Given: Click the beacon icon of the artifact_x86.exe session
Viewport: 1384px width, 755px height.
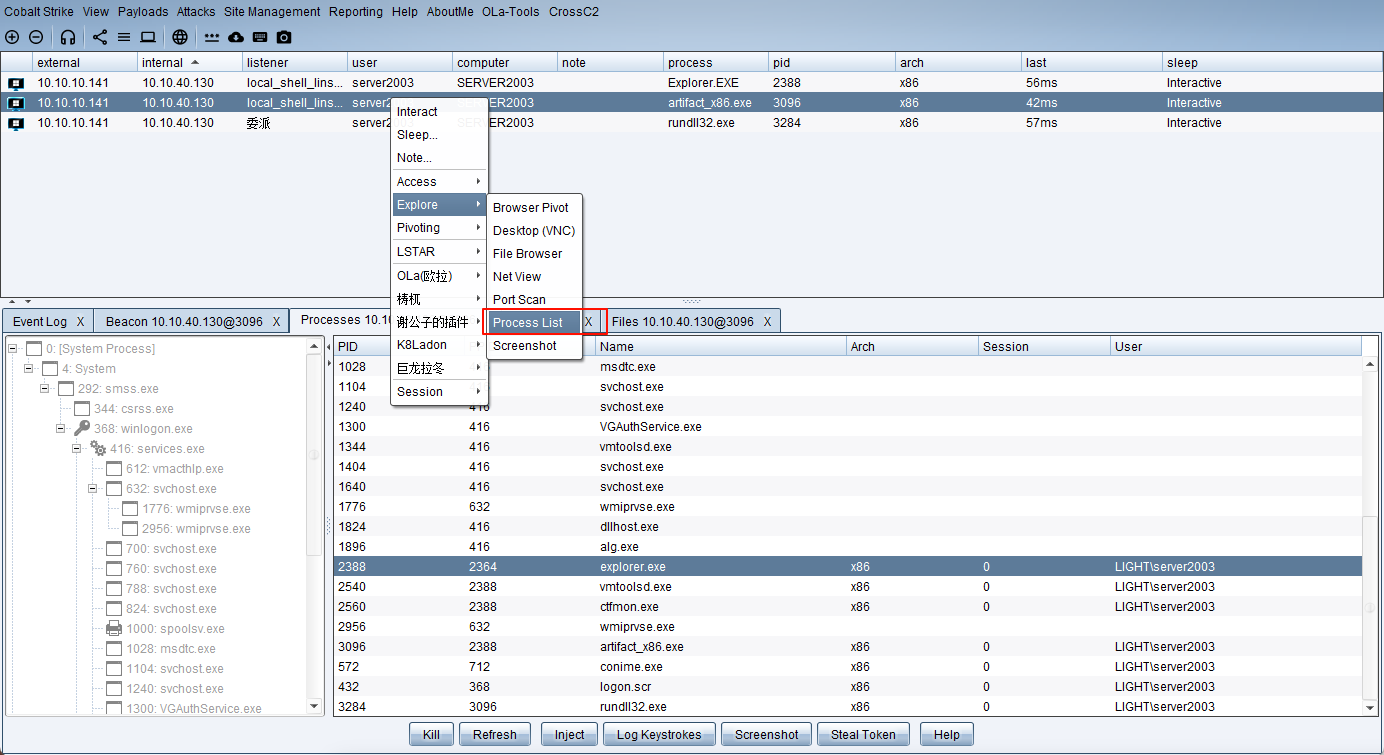Looking at the screenshot, I should tap(16, 103).
